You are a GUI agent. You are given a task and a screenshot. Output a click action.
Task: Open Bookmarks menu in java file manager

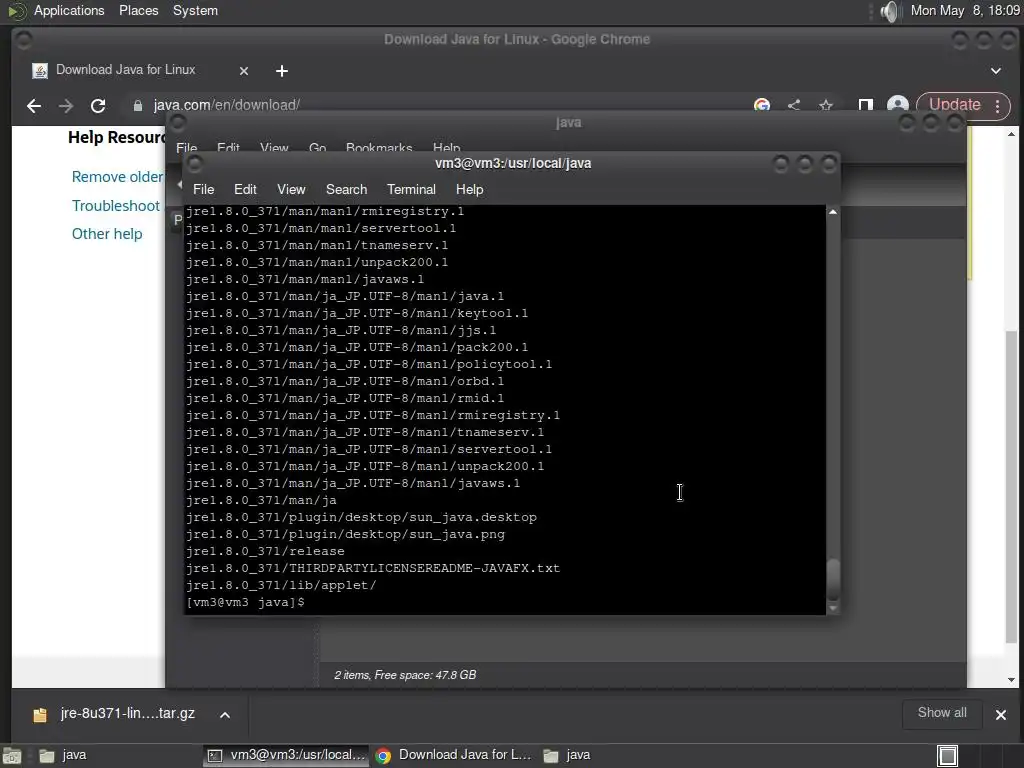click(x=379, y=148)
